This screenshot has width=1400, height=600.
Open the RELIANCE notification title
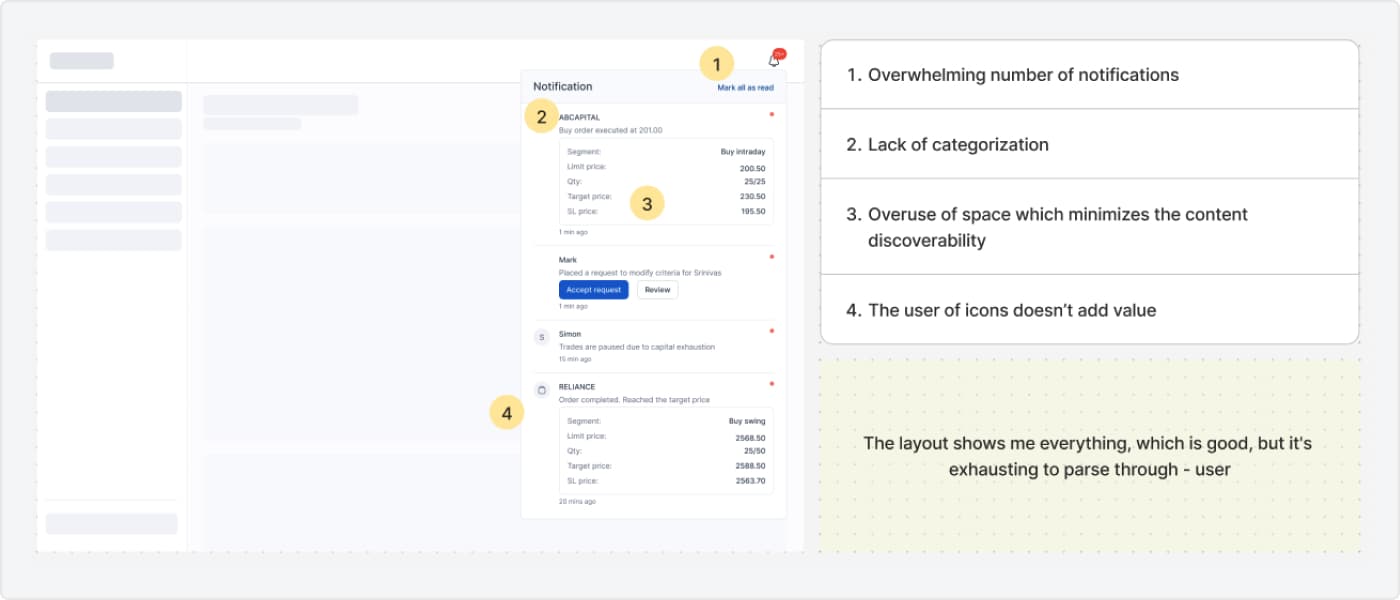(577, 387)
